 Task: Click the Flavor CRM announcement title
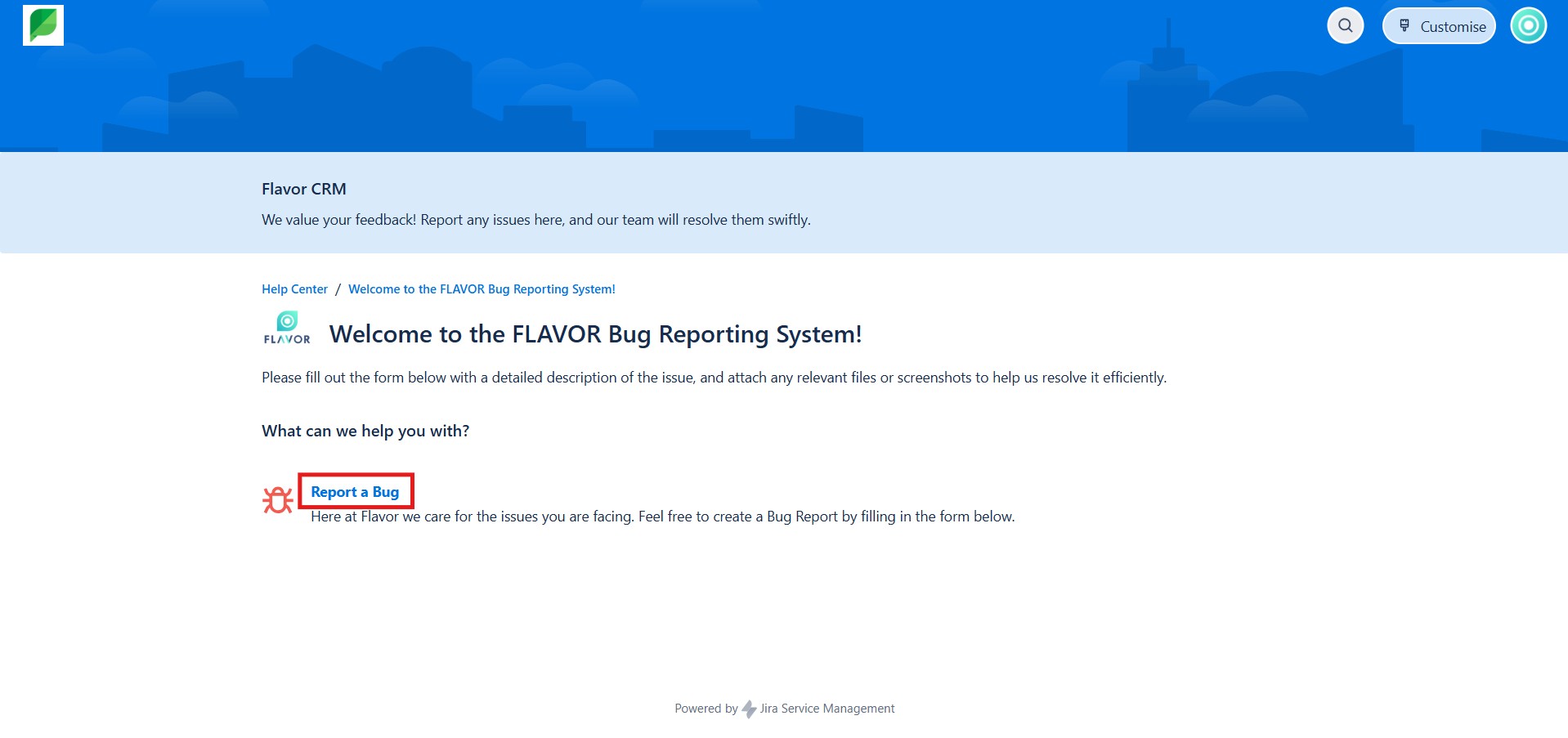(x=304, y=189)
